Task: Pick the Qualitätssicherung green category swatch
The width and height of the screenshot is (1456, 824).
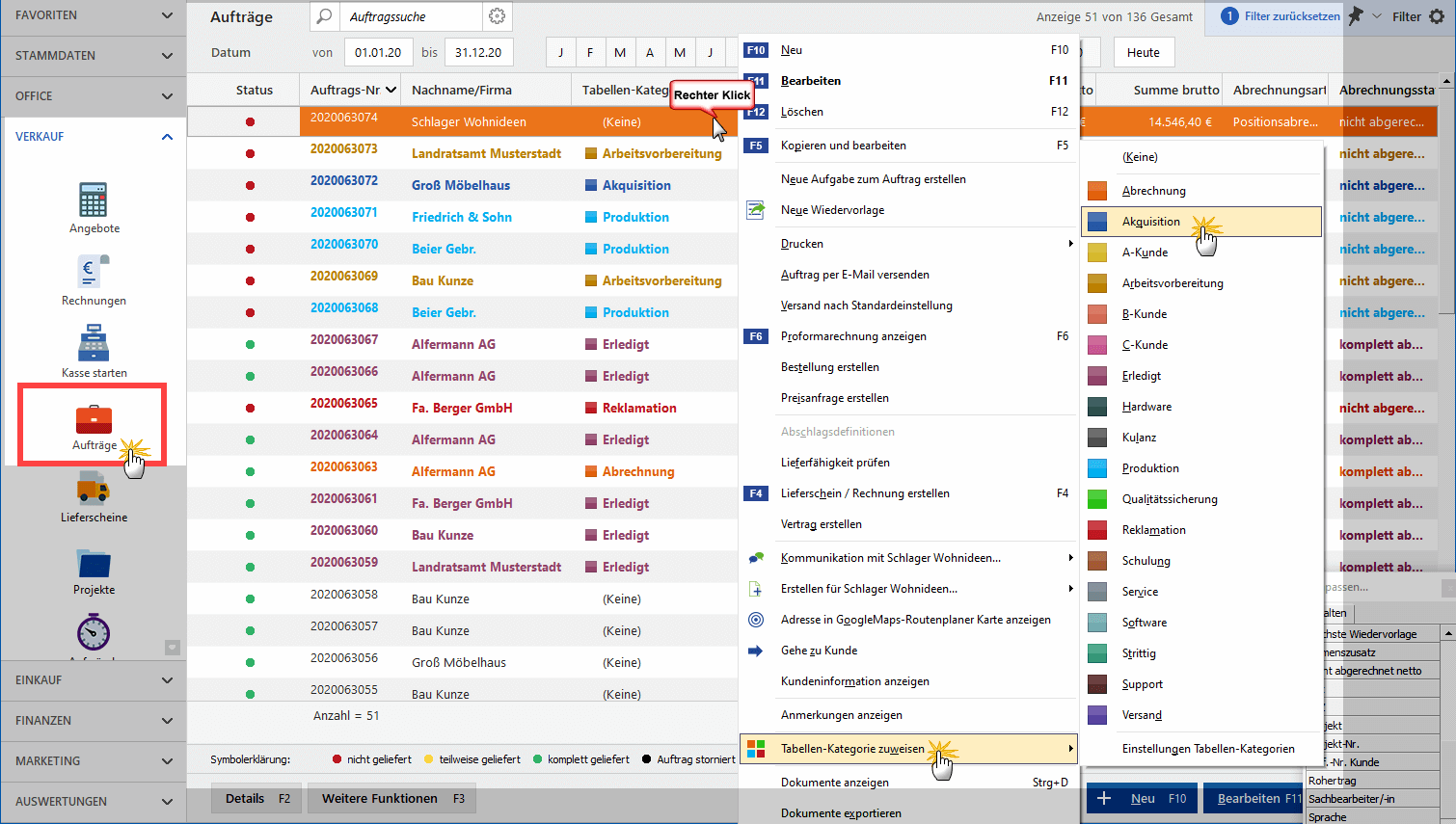Action: (x=1097, y=499)
